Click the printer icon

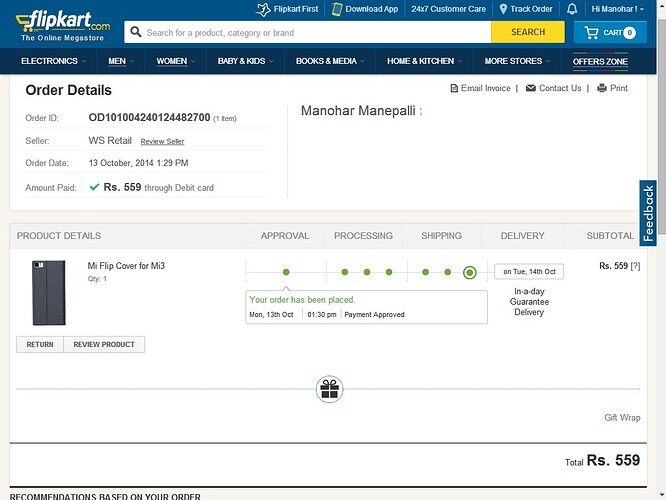pyautogui.click(x=601, y=88)
